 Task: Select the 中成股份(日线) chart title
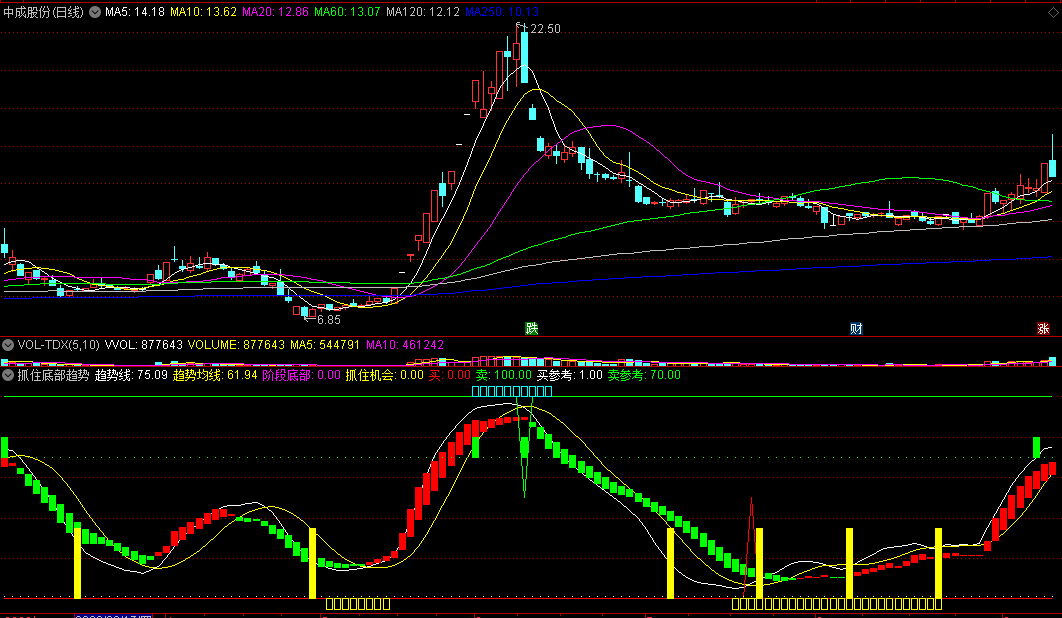[43, 12]
